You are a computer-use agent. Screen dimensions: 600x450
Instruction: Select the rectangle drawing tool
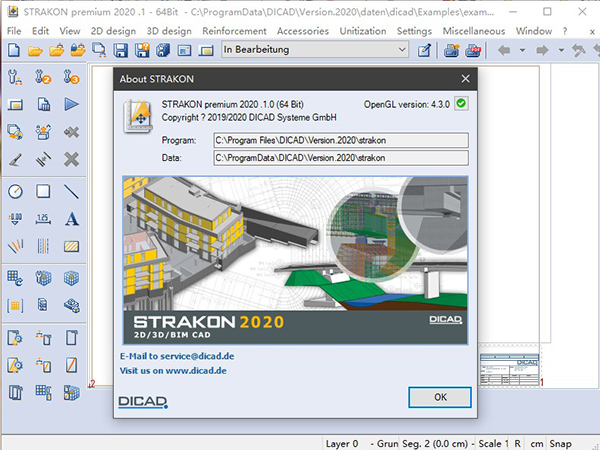point(43,191)
